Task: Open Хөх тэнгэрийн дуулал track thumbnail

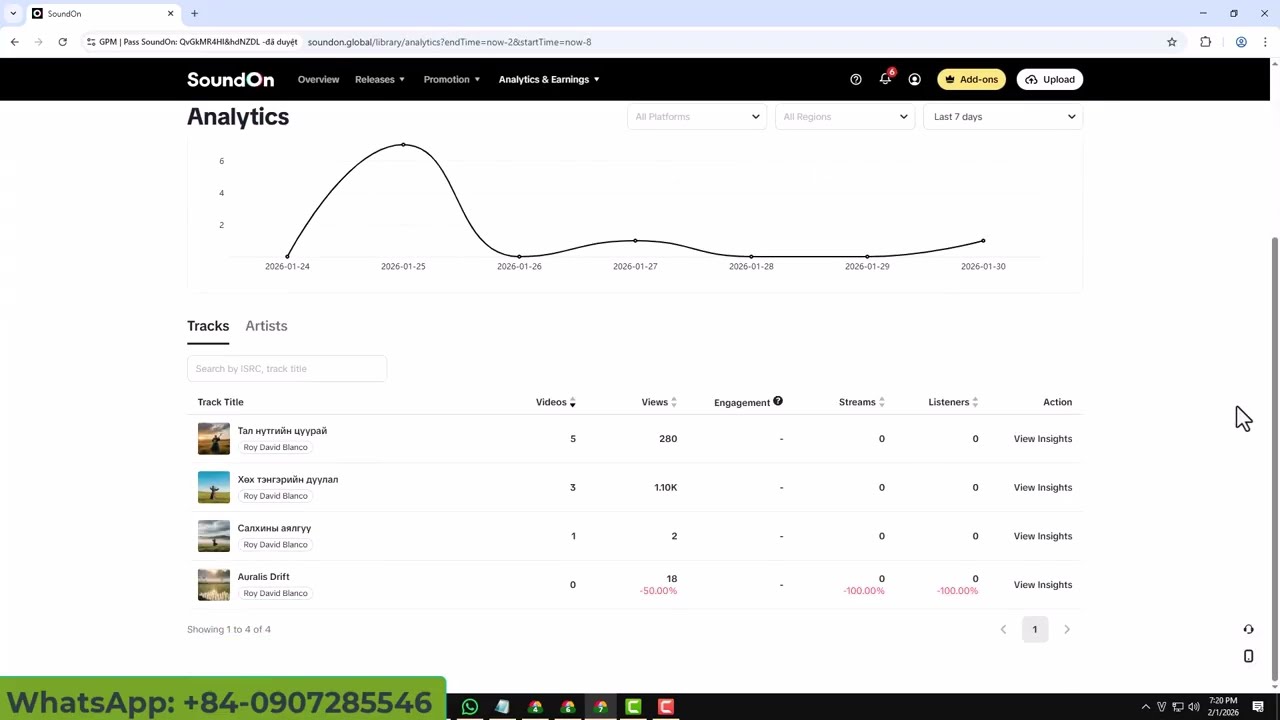Action: (x=214, y=487)
